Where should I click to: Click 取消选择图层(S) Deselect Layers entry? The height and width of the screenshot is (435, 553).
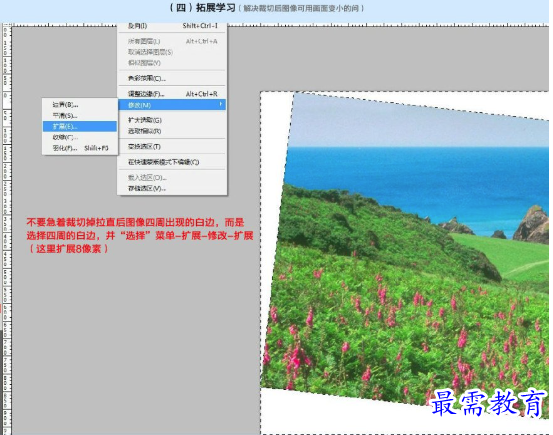(172, 52)
